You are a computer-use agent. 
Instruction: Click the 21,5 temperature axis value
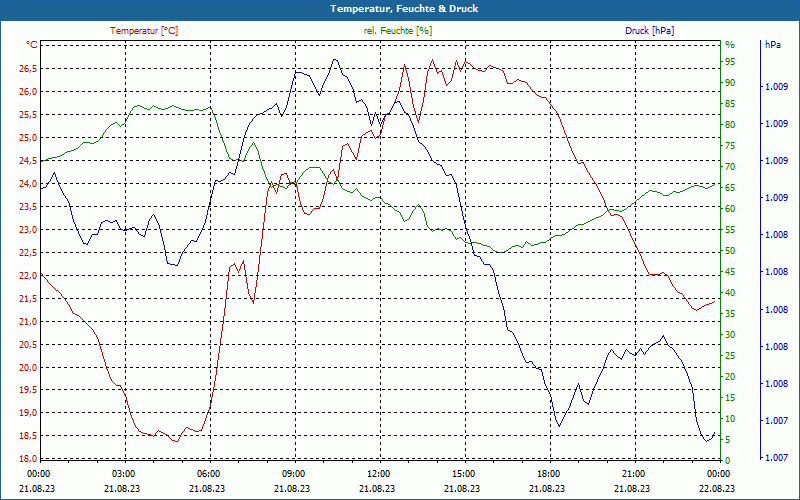click(29, 298)
